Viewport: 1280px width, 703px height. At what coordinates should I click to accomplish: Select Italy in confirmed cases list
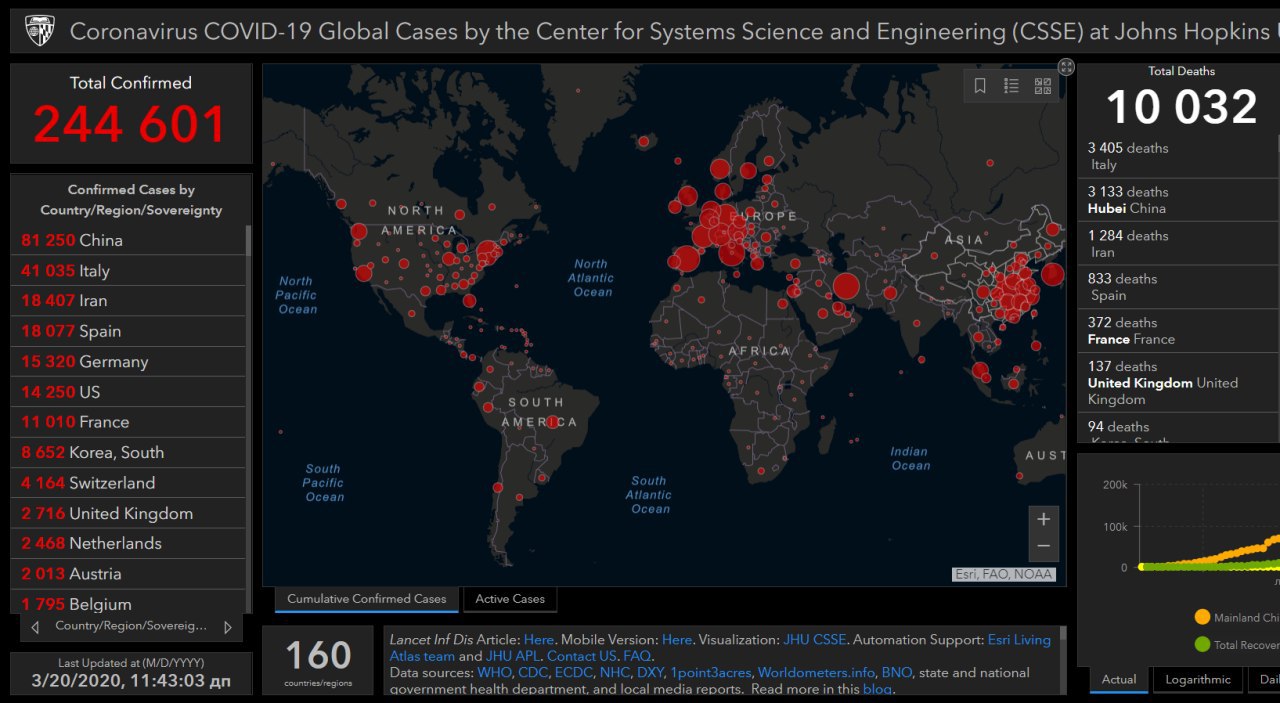pyautogui.click(x=128, y=270)
